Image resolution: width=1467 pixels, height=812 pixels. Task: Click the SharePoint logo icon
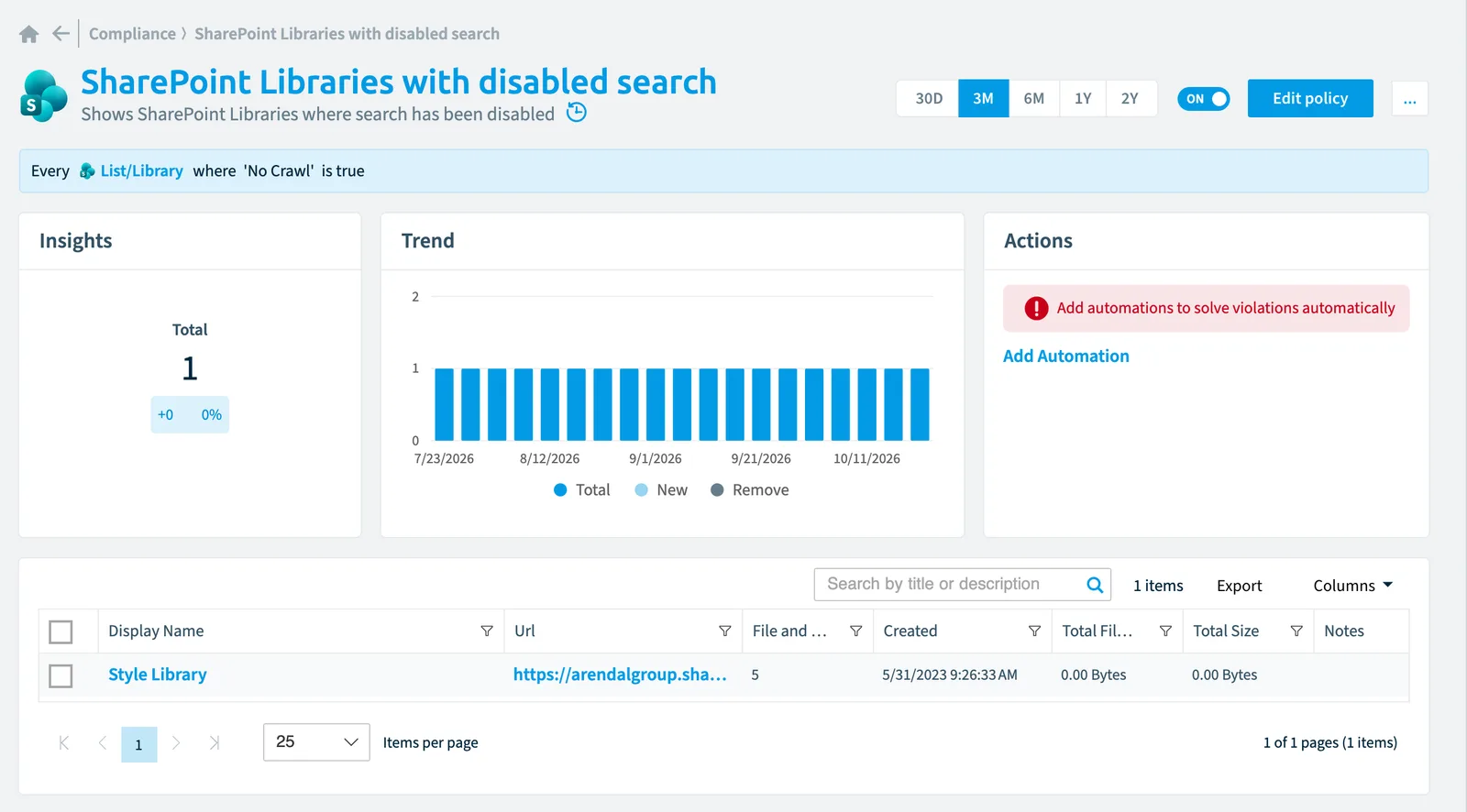44,95
